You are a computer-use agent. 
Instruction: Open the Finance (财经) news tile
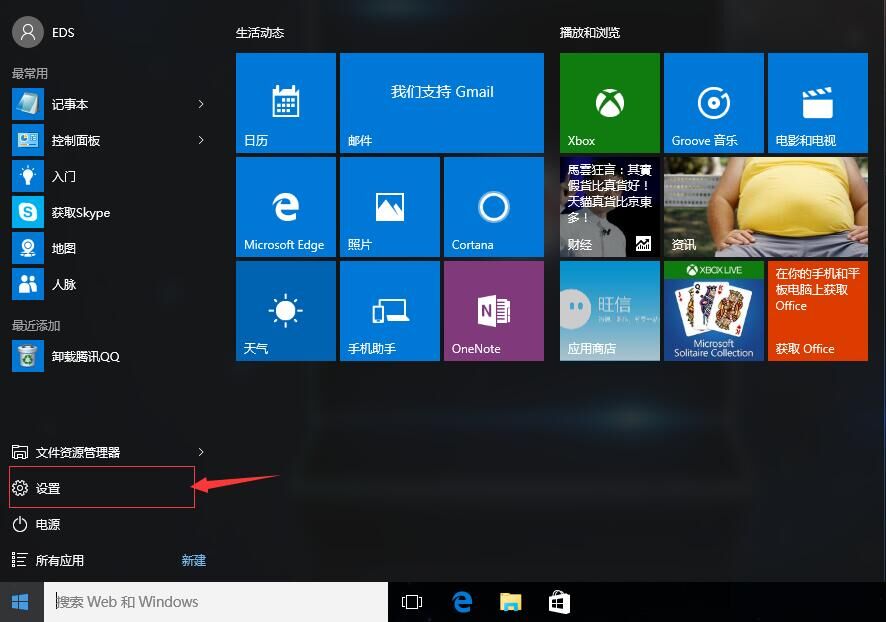610,207
